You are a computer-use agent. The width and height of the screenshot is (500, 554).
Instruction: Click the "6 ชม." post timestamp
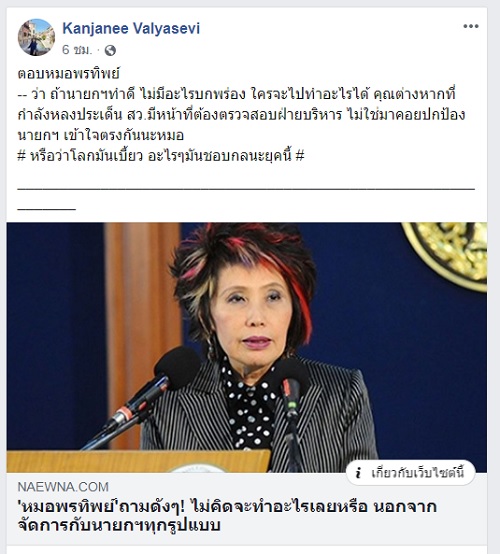pyautogui.click(x=77, y=50)
